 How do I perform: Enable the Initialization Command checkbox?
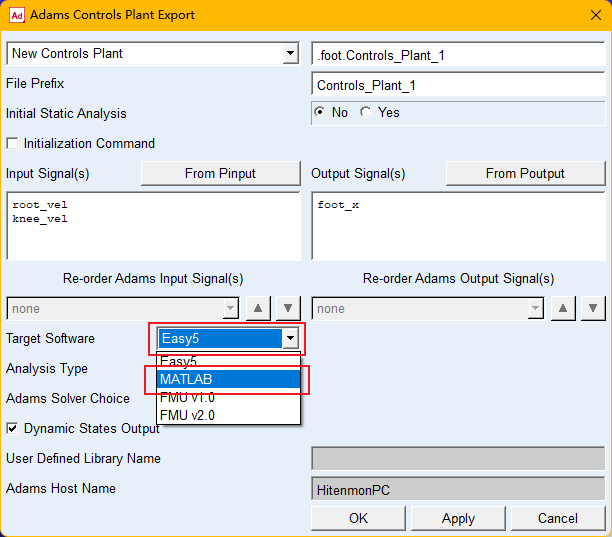click(13, 144)
